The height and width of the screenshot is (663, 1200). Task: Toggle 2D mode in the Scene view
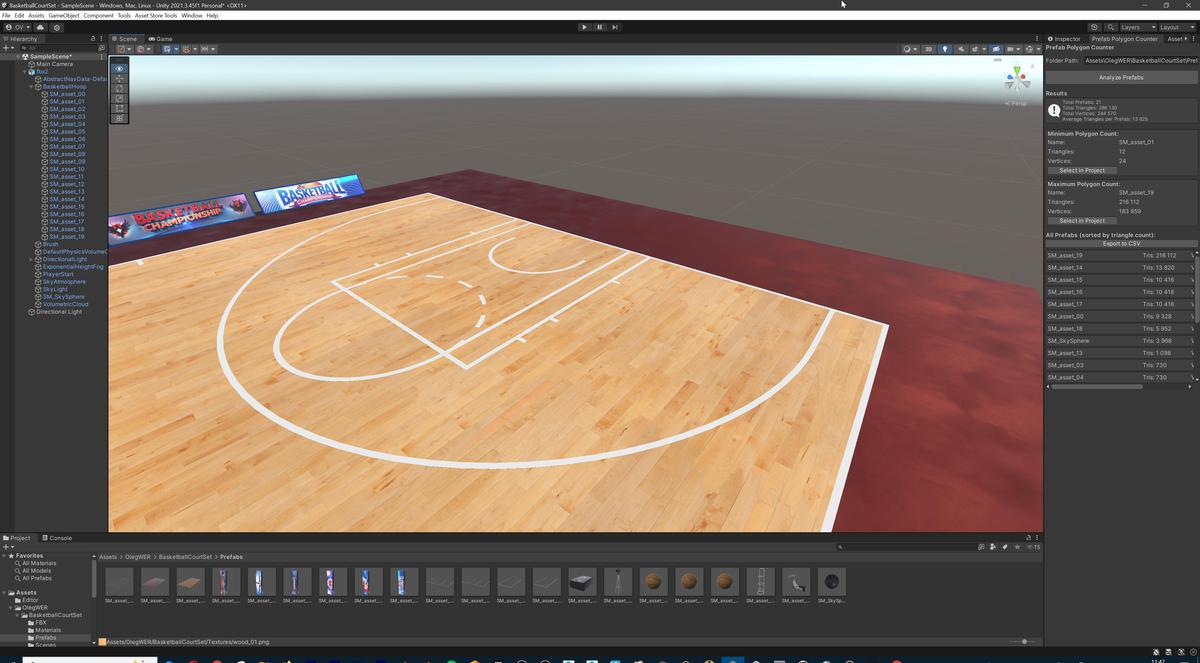(x=928, y=49)
